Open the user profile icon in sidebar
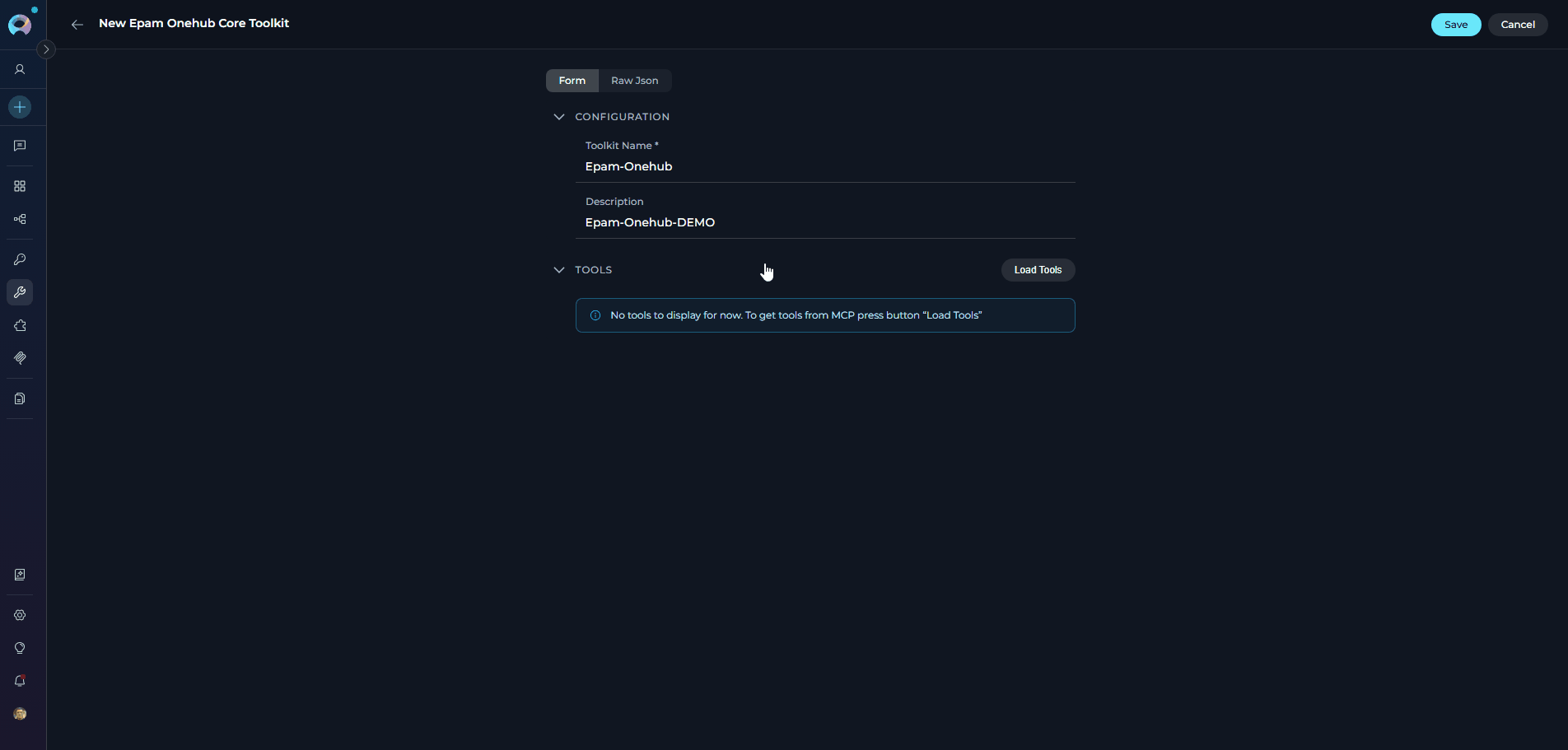 (20, 70)
